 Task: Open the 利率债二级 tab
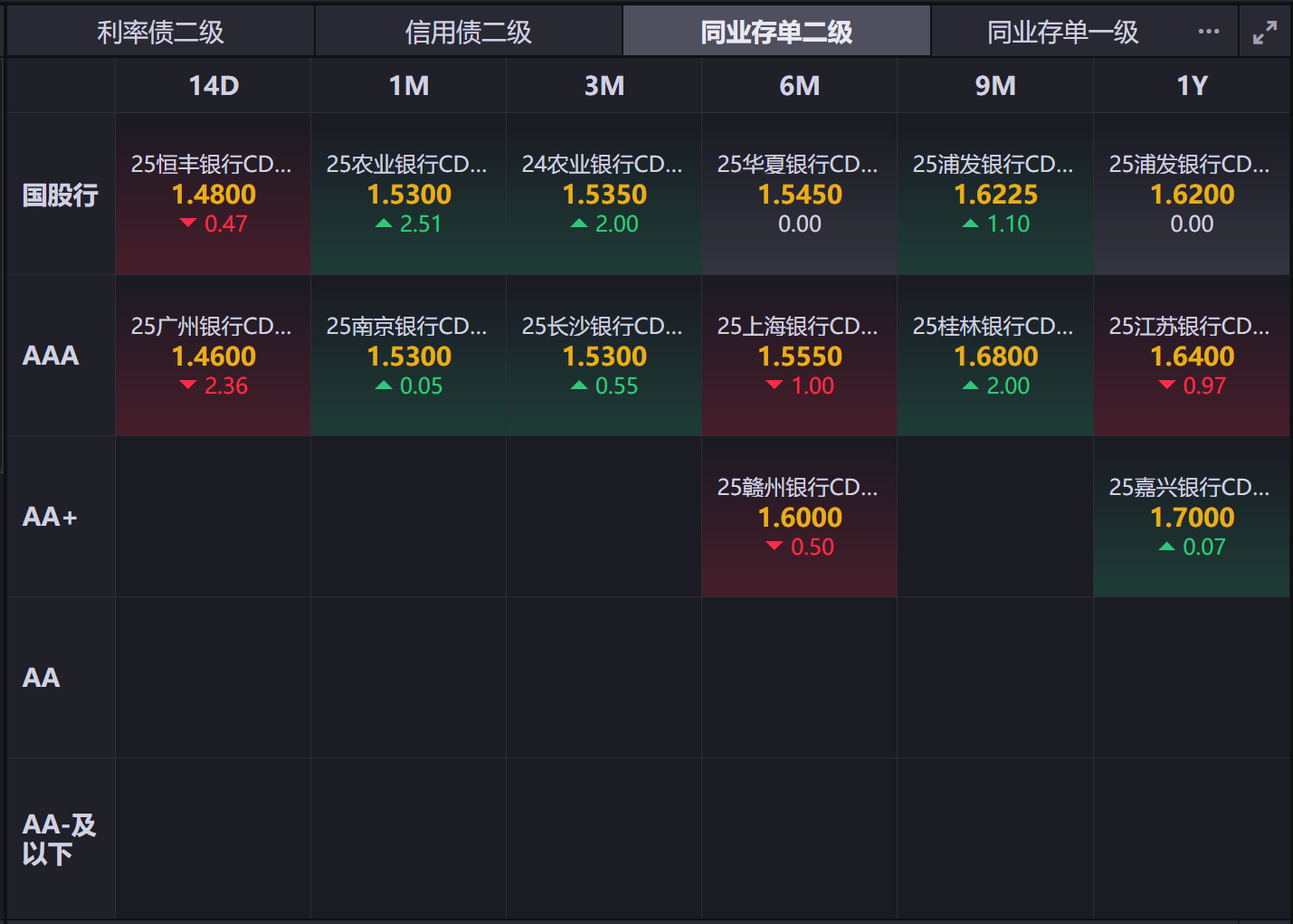coord(160,32)
